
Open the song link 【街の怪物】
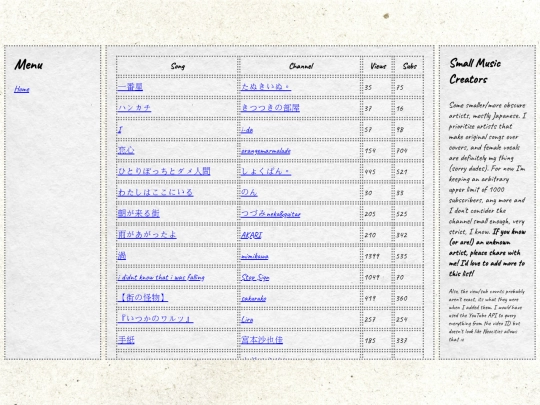pyautogui.click(x=143, y=297)
